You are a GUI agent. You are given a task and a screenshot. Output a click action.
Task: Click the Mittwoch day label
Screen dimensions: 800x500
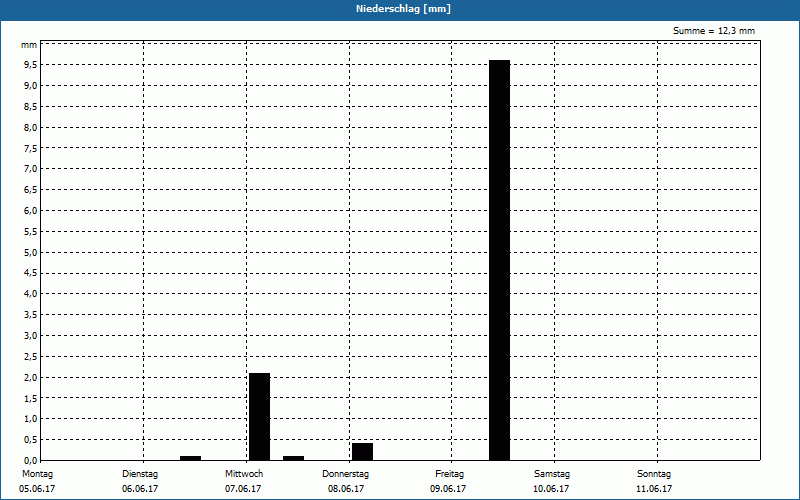pos(244,474)
